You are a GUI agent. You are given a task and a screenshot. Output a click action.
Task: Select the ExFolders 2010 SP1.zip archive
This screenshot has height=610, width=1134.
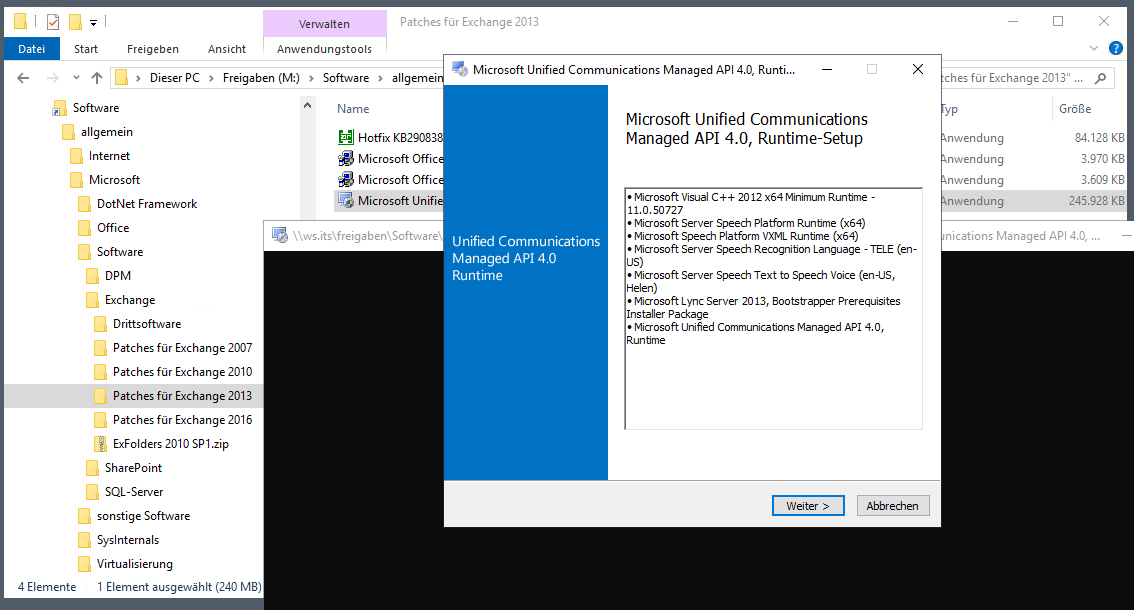pyautogui.click(x=171, y=444)
